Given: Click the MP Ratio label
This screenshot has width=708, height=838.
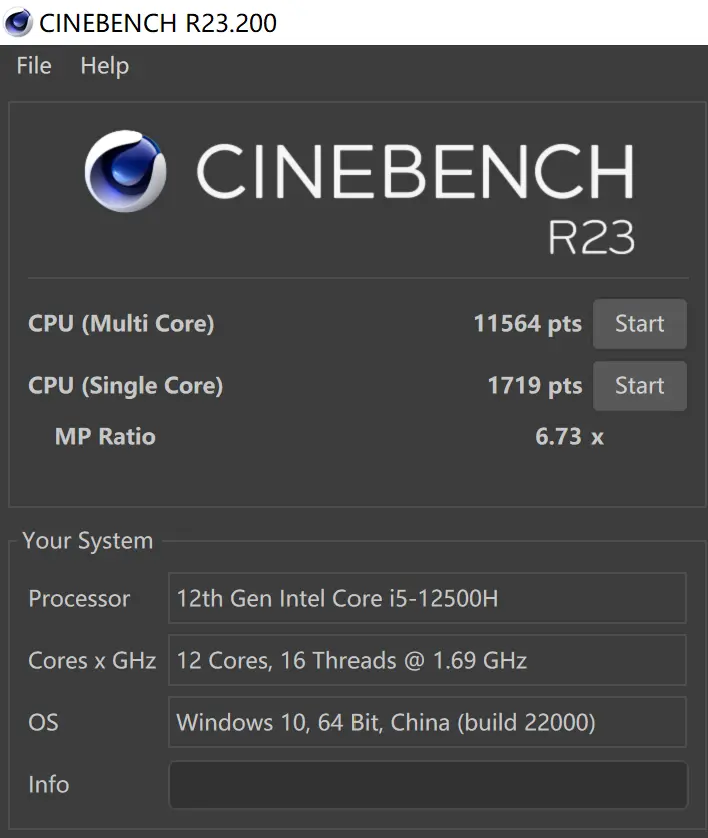Looking at the screenshot, I should pyautogui.click(x=105, y=437).
